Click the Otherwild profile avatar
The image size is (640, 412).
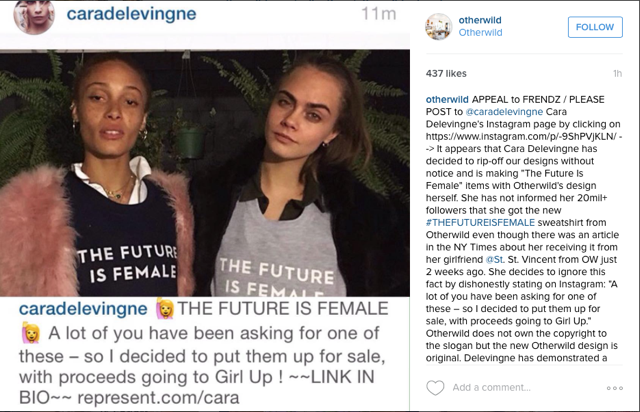[439, 27]
